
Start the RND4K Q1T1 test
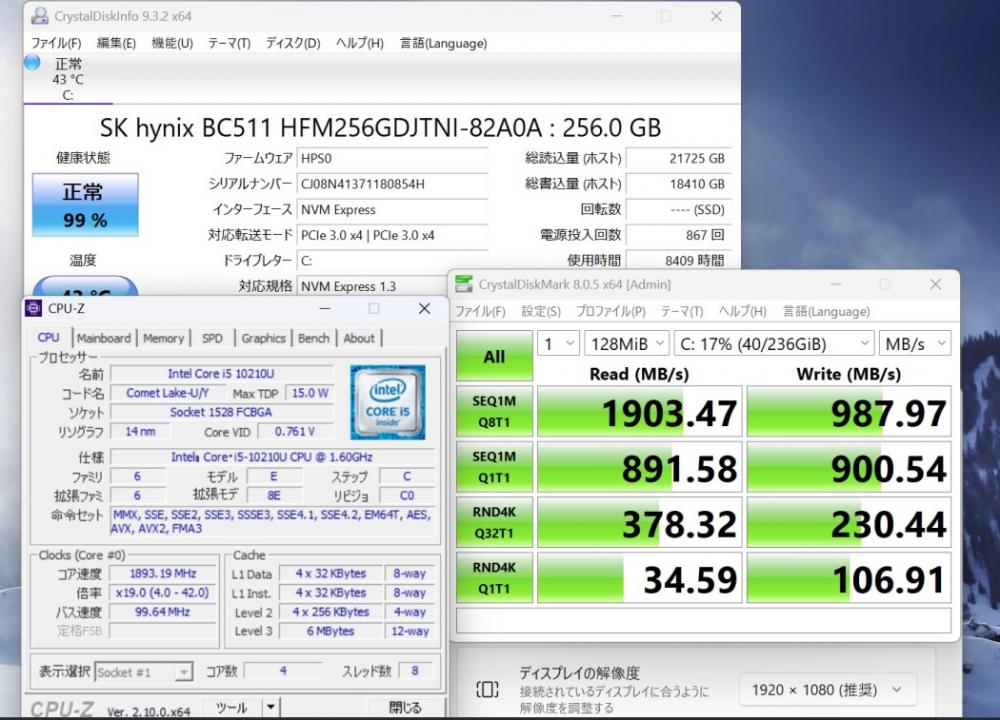(494, 578)
